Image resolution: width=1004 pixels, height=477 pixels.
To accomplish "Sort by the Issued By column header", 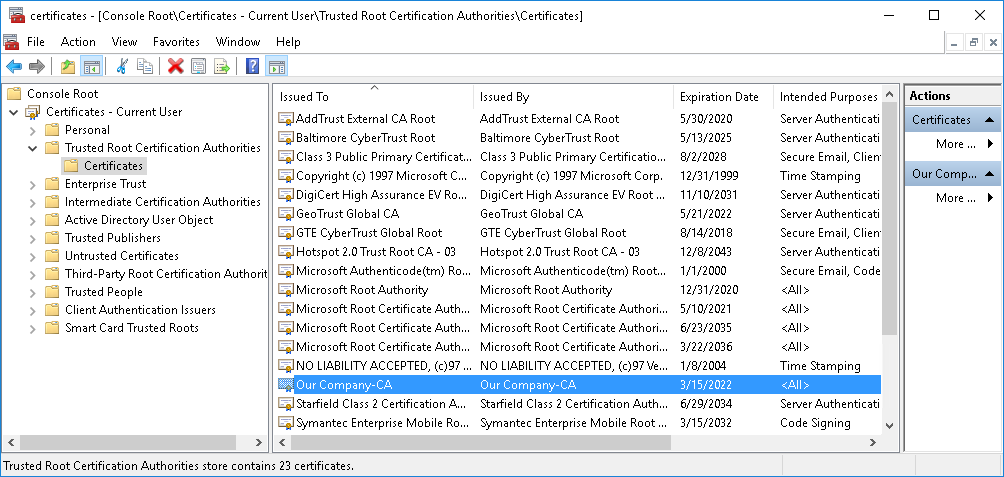I will pos(574,97).
